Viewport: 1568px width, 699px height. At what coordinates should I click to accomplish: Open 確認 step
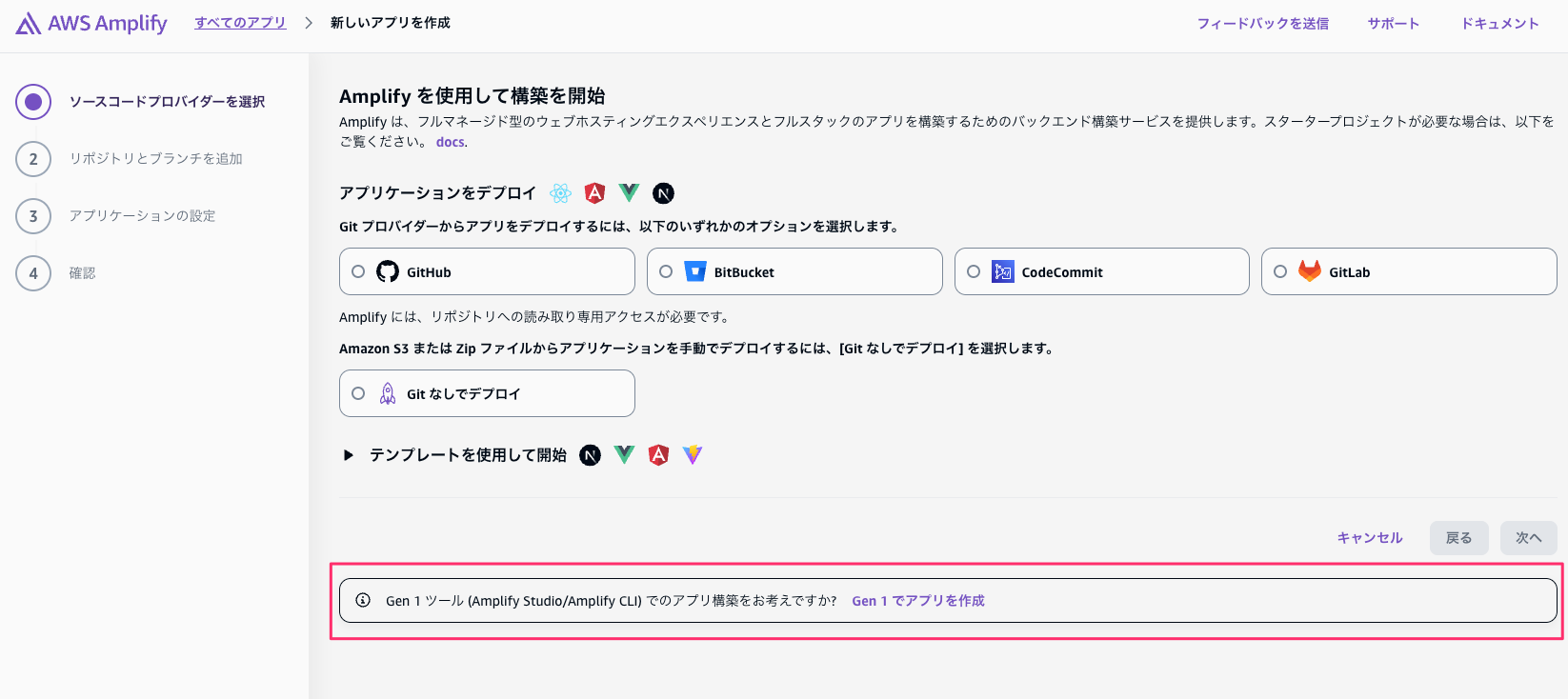coord(82,273)
